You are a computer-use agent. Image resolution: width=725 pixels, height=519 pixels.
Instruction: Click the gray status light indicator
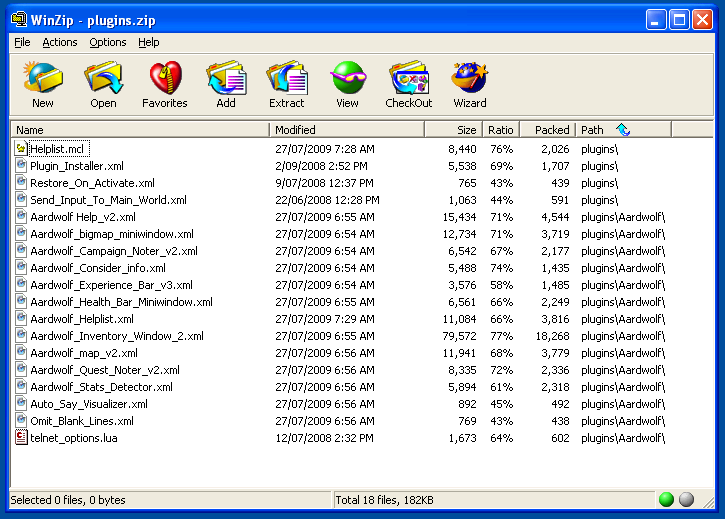686,499
